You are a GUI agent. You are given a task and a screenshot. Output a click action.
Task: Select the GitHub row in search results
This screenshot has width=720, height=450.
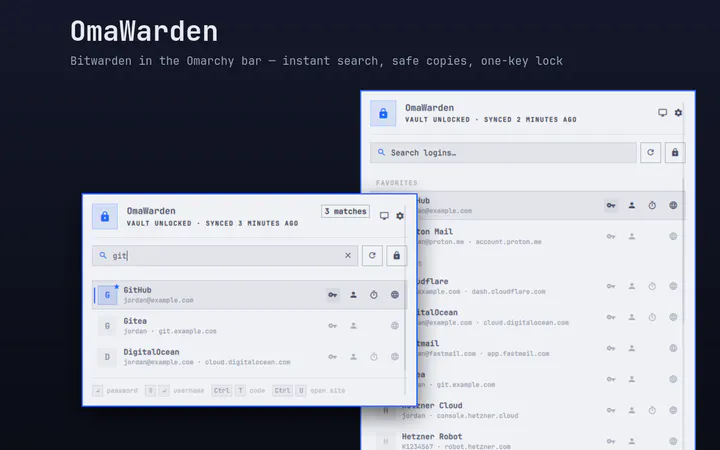point(249,295)
